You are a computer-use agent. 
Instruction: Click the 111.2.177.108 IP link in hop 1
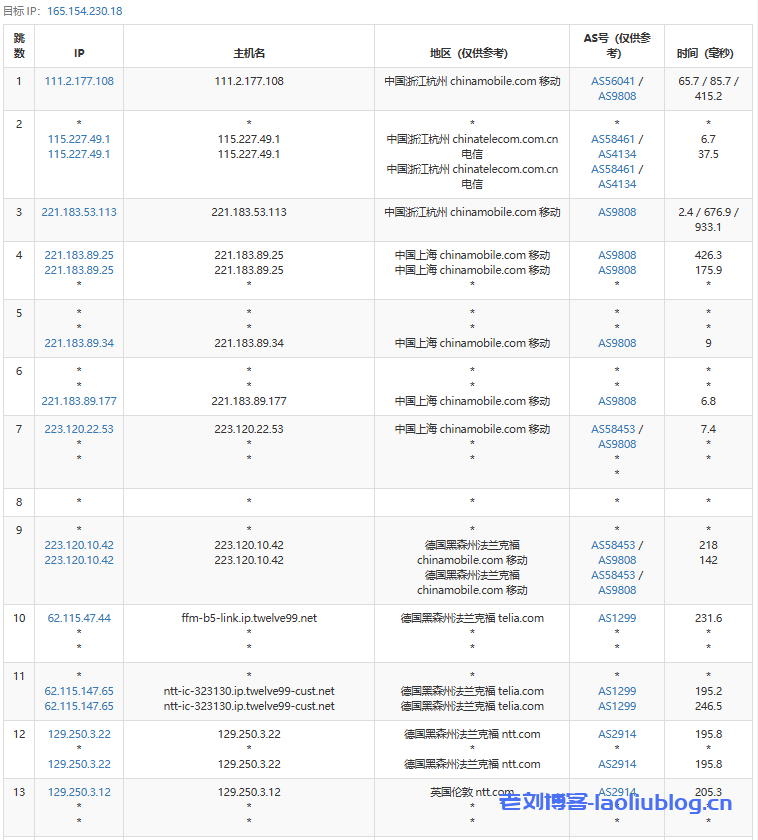click(x=79, y=81)
